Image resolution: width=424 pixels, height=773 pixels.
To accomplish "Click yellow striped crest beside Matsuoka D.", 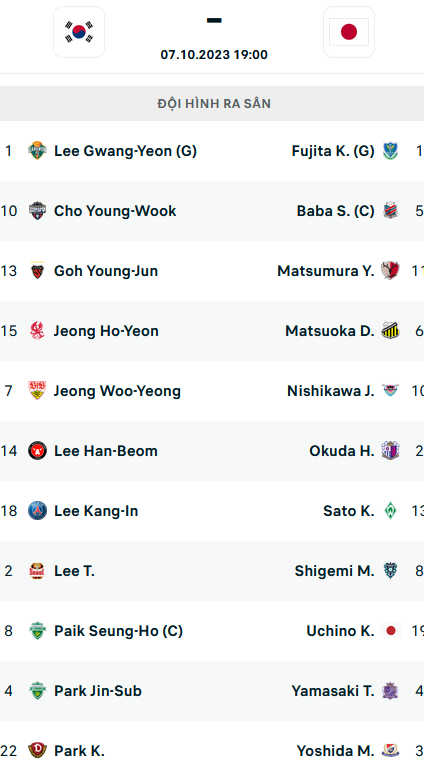I will pyautogui.click(x=390, y=330).
